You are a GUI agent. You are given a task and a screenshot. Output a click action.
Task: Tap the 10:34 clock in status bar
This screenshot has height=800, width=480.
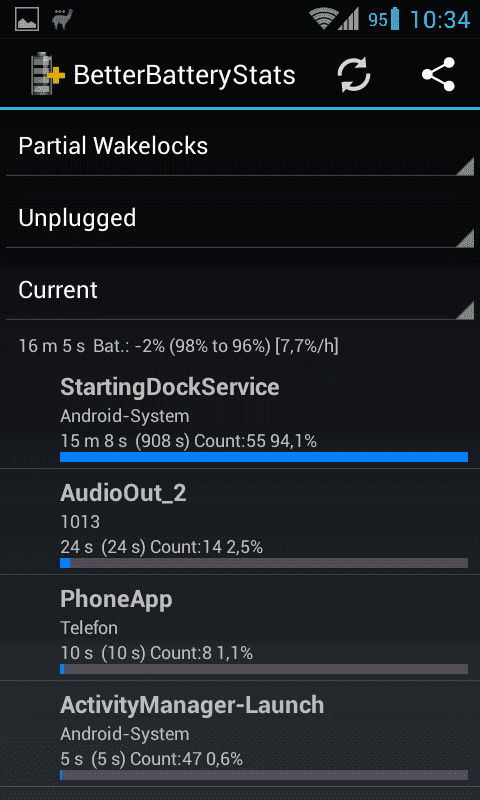[440, 20]
